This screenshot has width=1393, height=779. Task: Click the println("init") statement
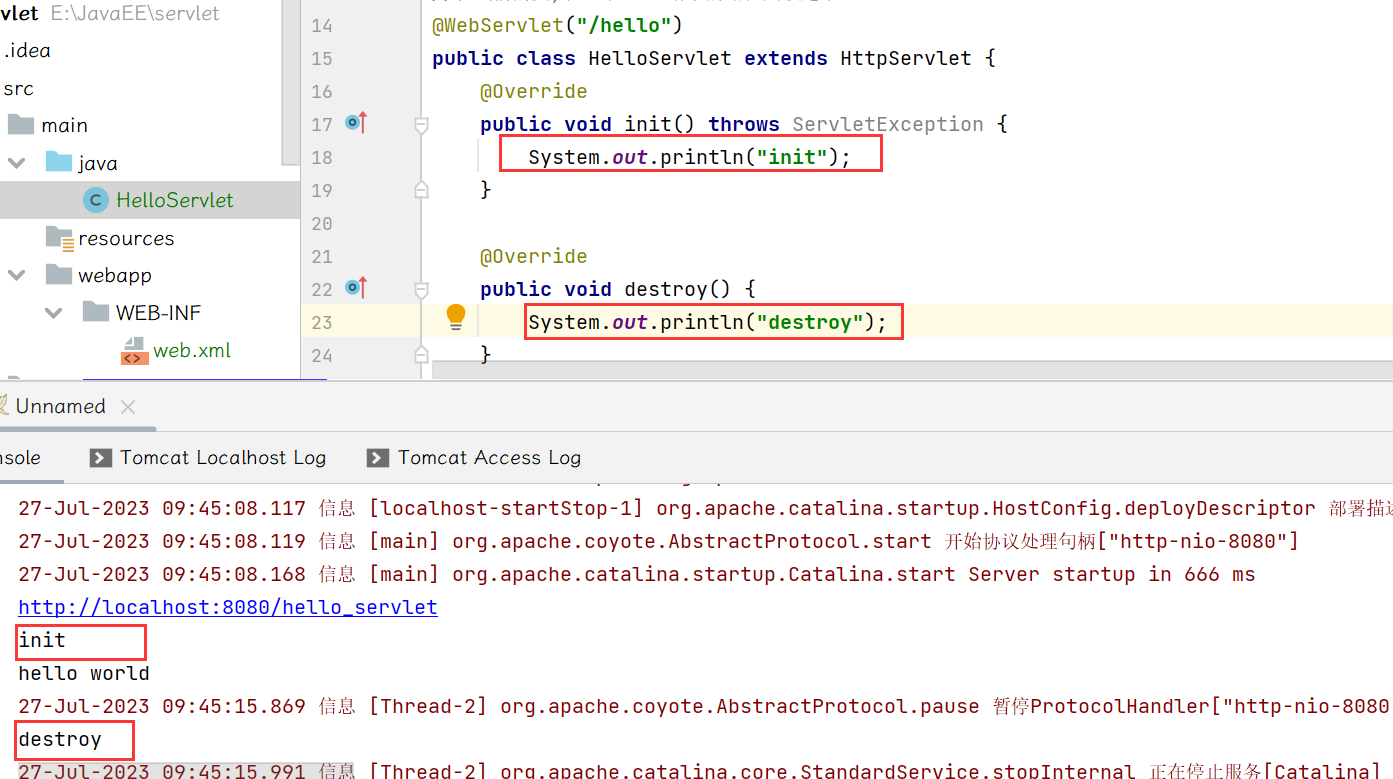[689, 157]
